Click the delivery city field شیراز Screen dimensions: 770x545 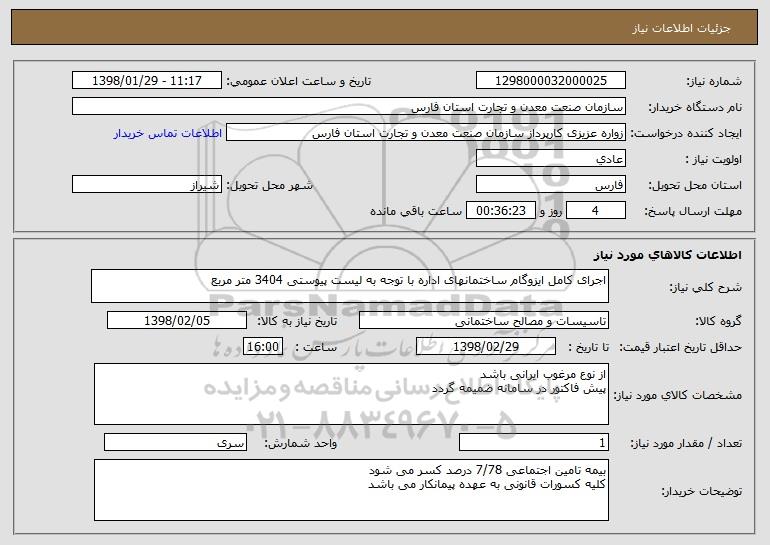tap(147, 184)
